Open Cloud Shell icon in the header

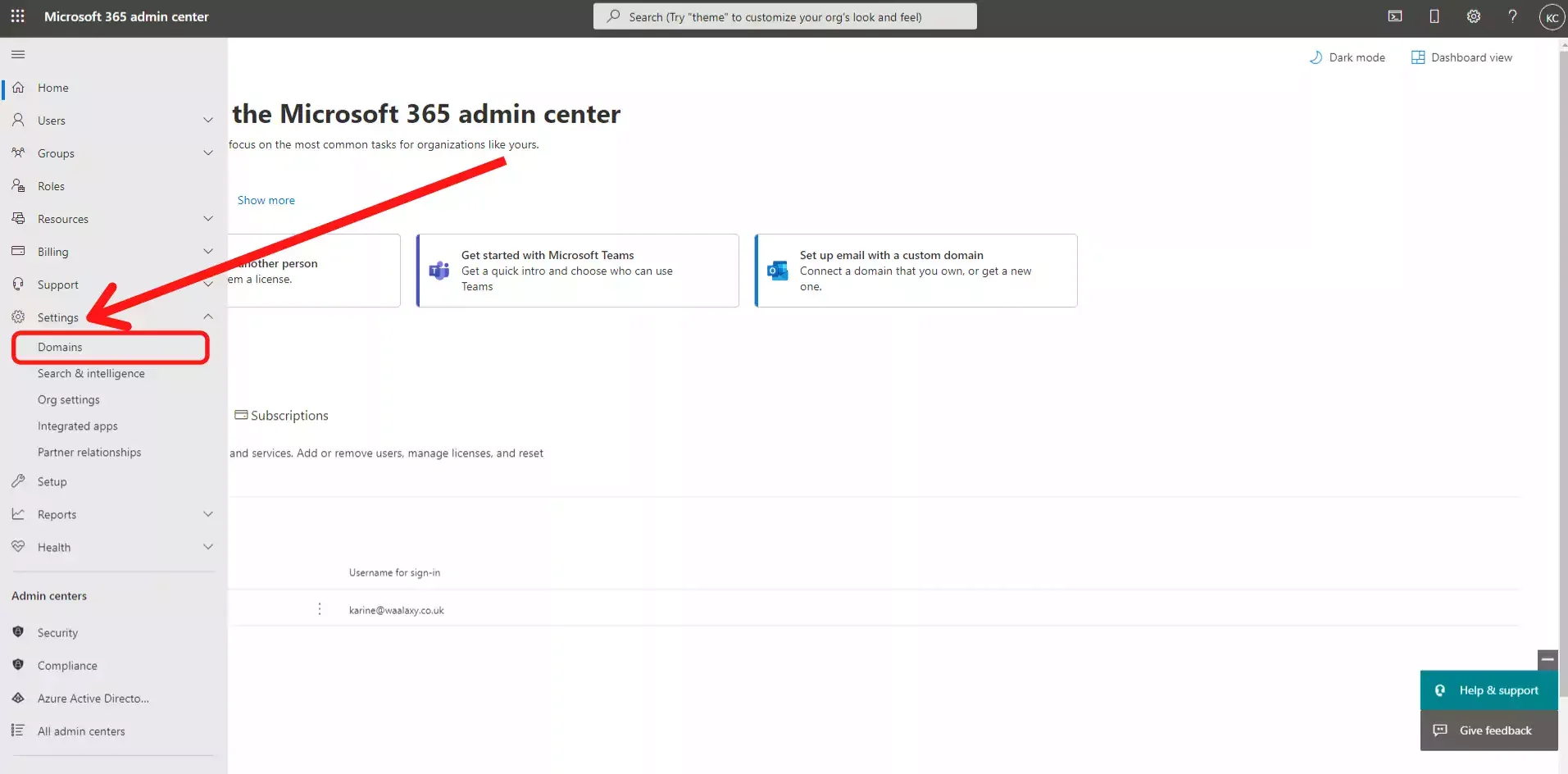(x=1395, y=16)
